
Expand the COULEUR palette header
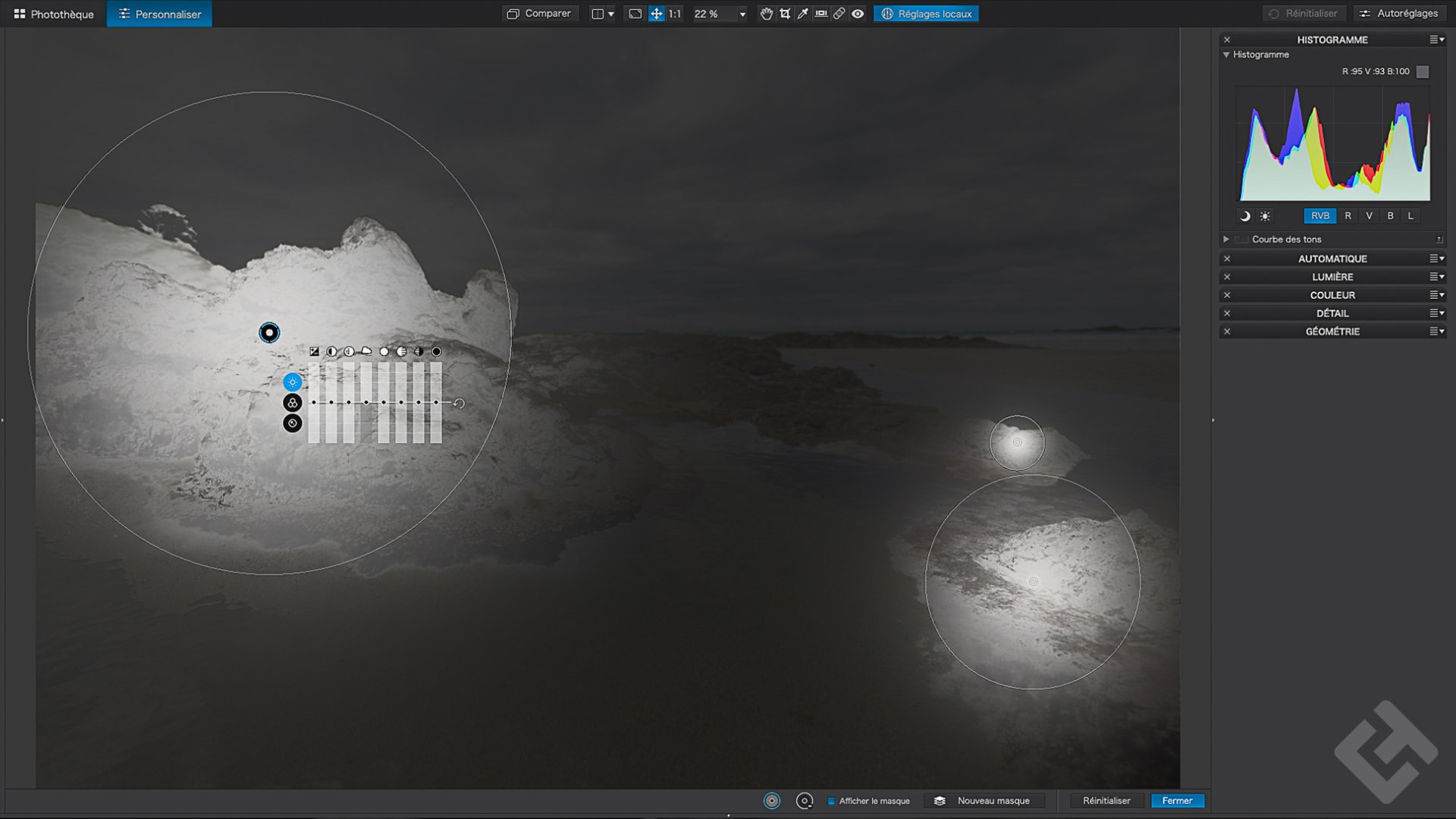click(1332, 295)
